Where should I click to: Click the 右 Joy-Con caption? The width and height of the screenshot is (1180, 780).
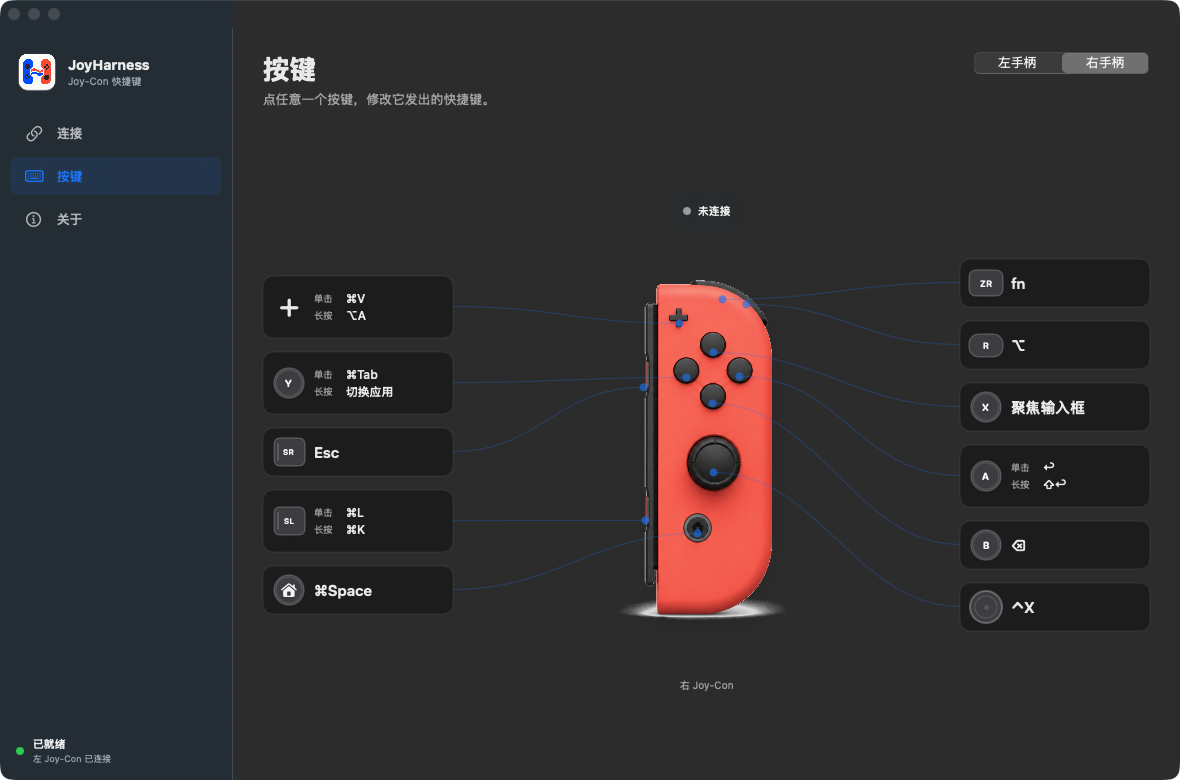(x=706, y=685)
